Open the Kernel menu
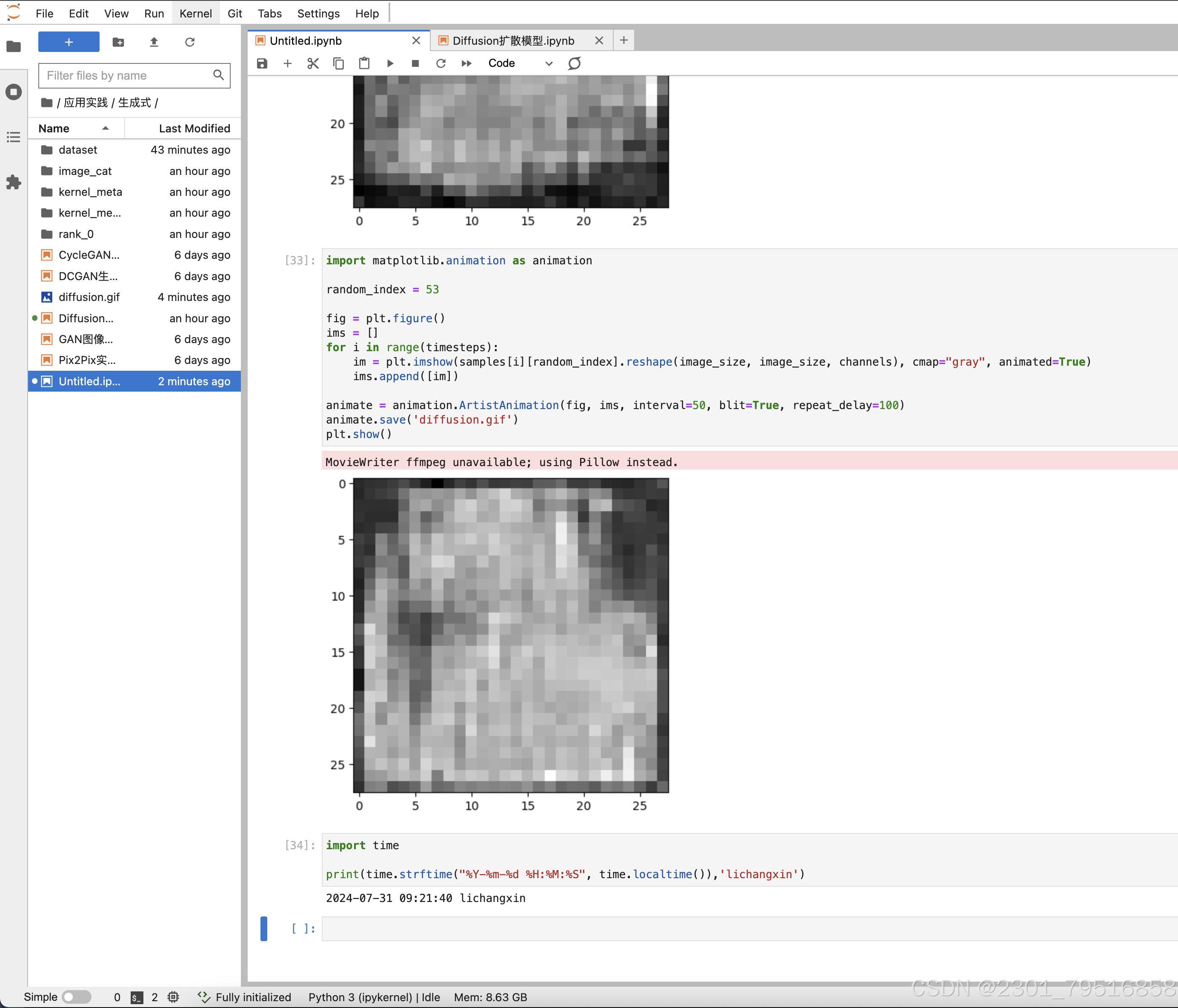Viewport: 1178px width, 1008px height. coord(195,13)
